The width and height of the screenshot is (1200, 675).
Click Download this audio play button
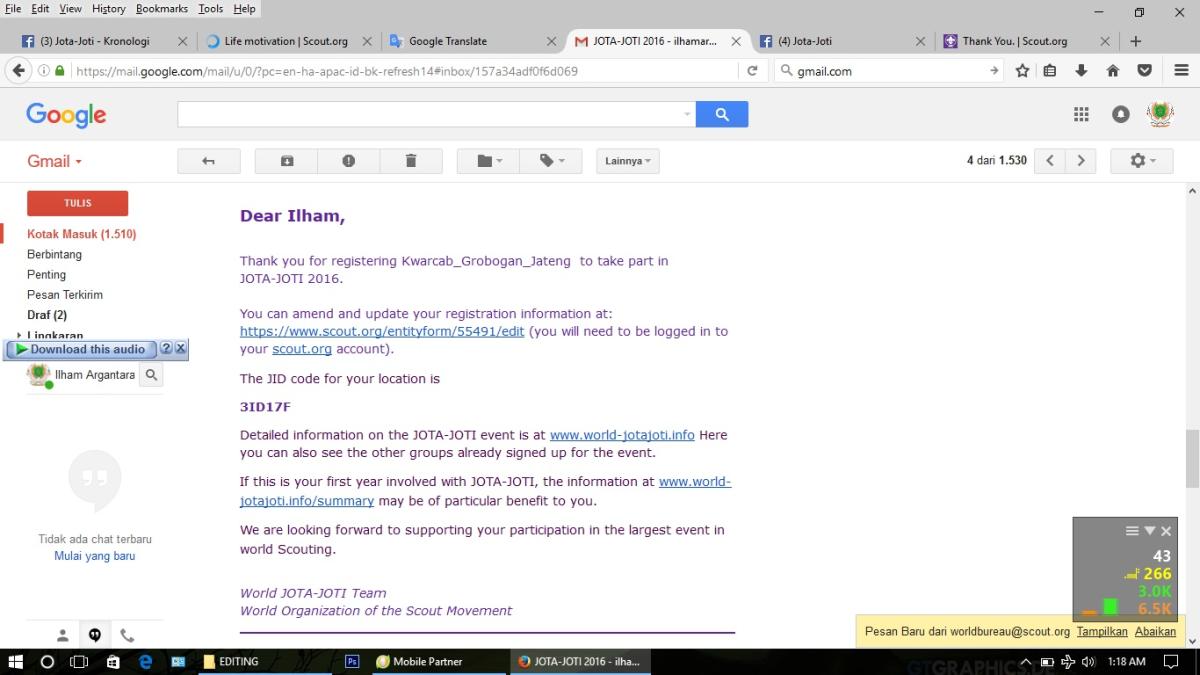click(80, 349)
